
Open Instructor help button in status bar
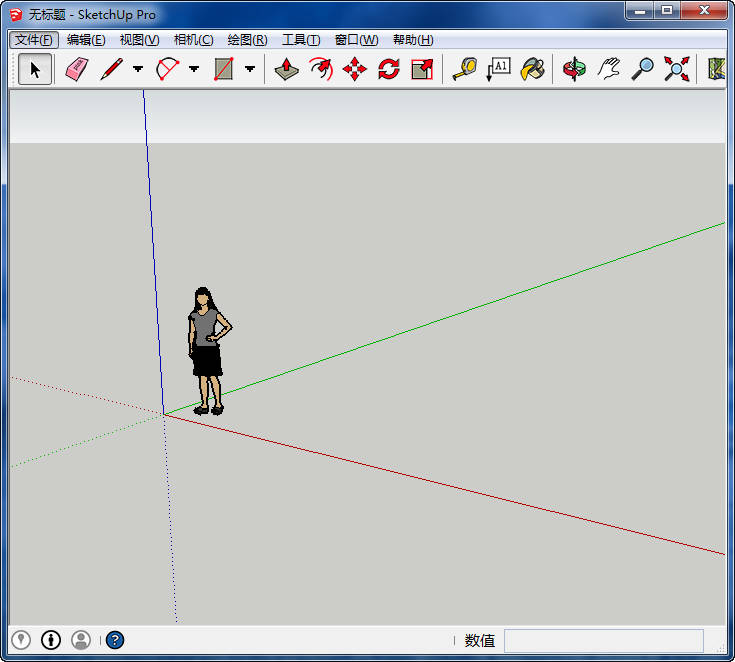coord(115,640)
